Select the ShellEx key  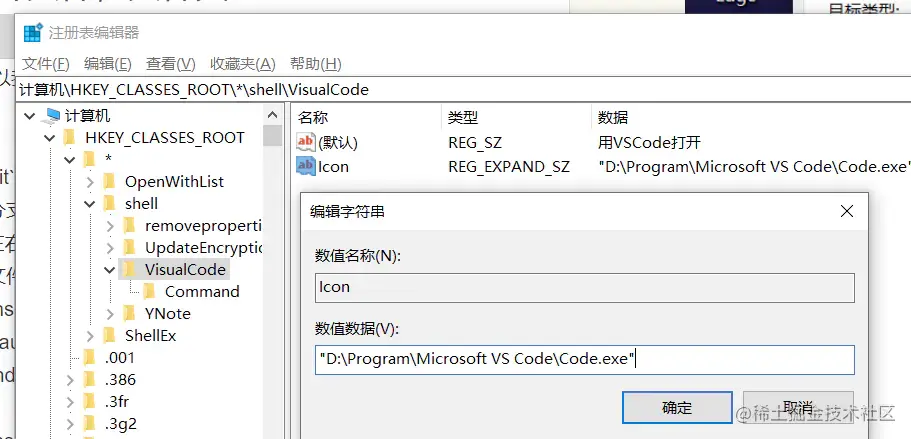click(150, 336)
